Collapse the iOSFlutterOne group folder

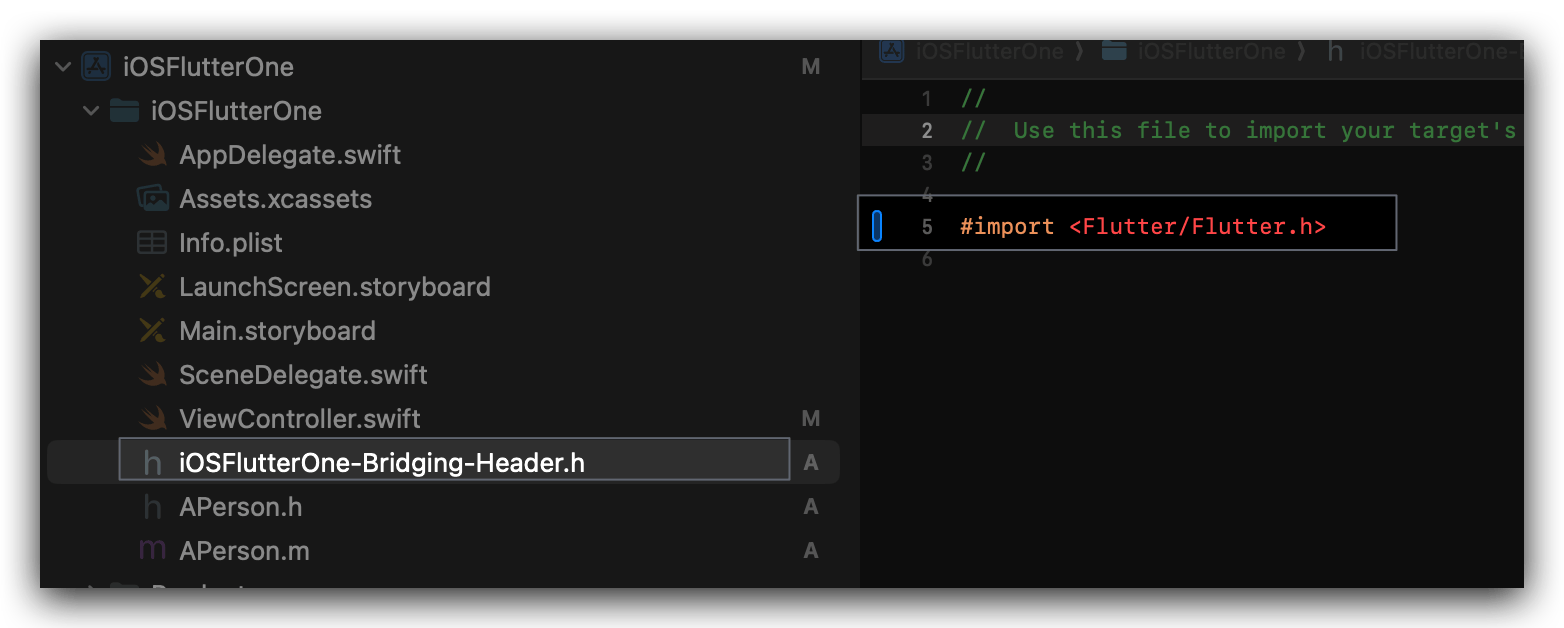[x=91, y=111]
